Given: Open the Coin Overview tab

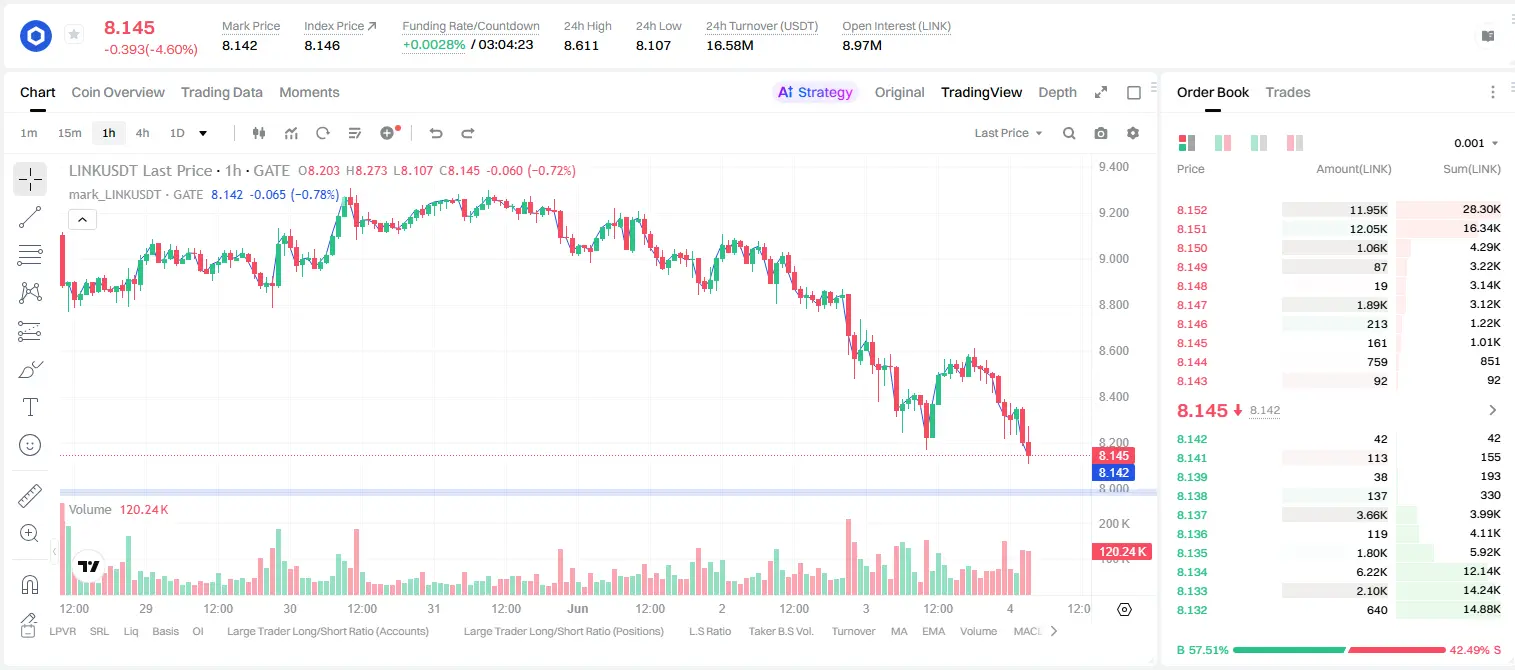Looking at the screenshot, I should coord(118,92).
